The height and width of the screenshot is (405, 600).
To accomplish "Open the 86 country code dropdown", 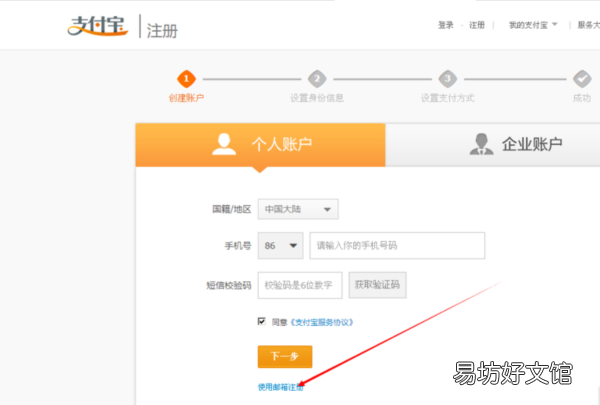I will pos(280,245).
